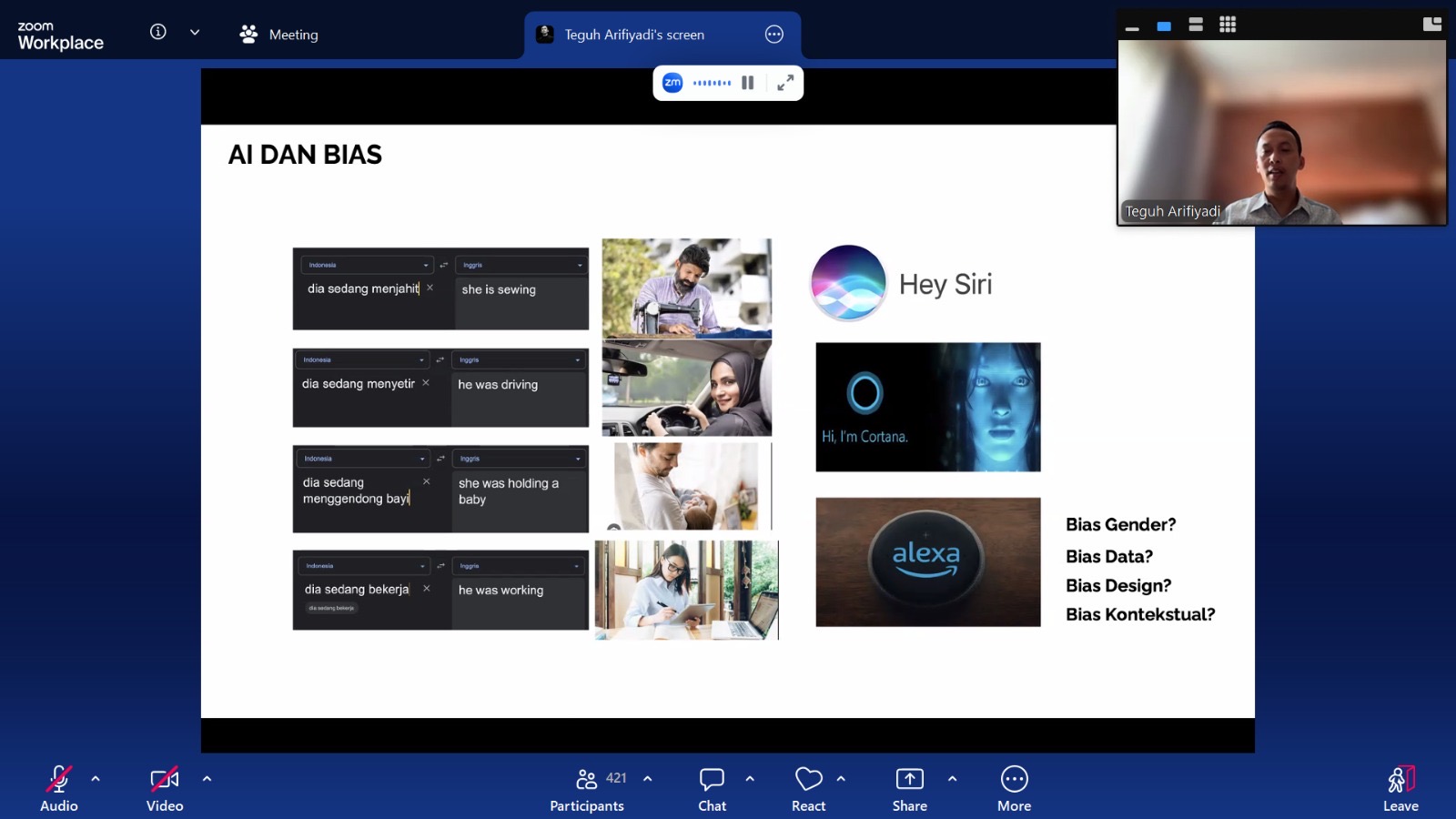Screen dimensions: 1456x819
Task: Open the meeting information icon
Action: click(158, 32)
